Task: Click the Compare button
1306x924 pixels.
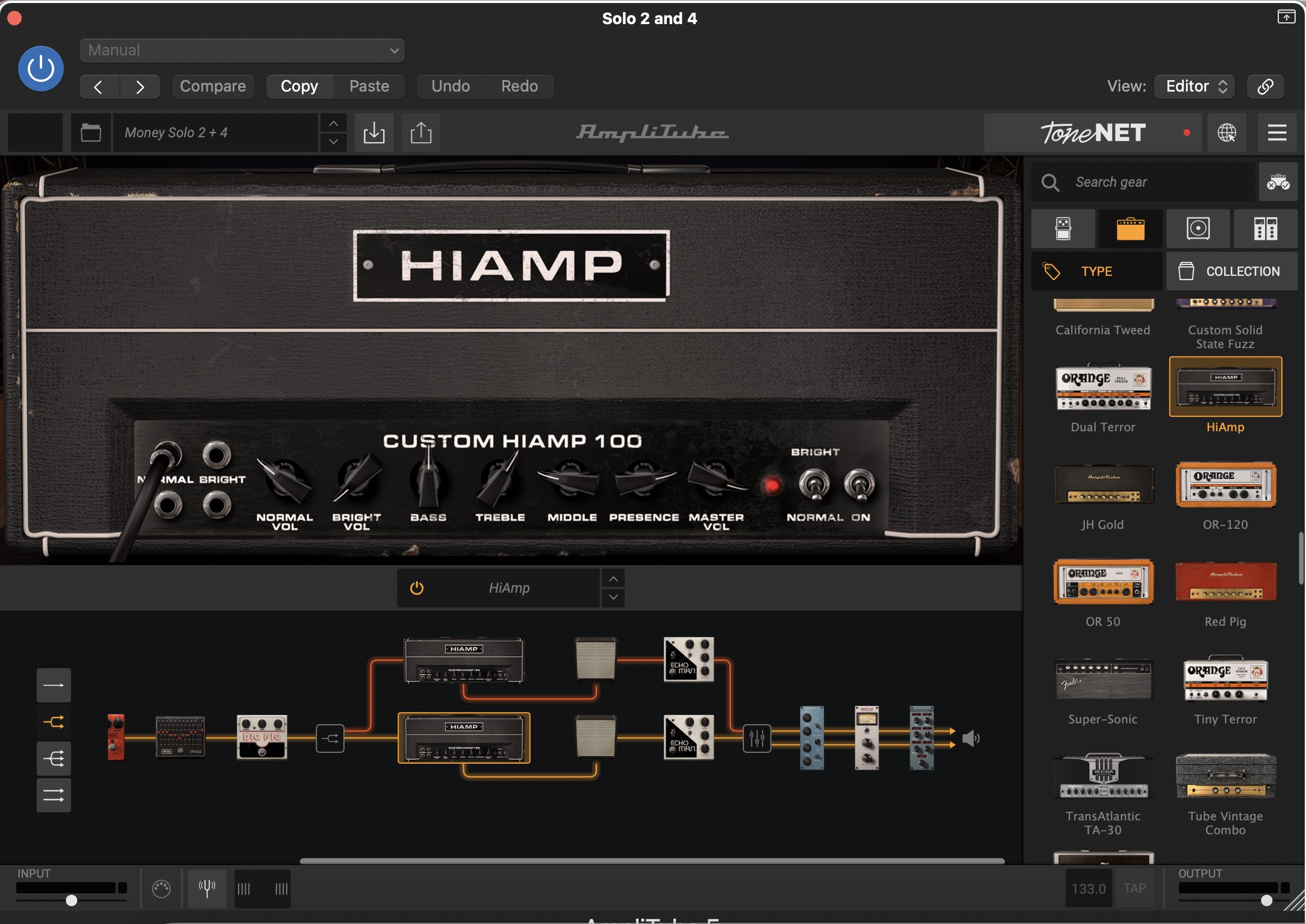Action: pos(213,87)
